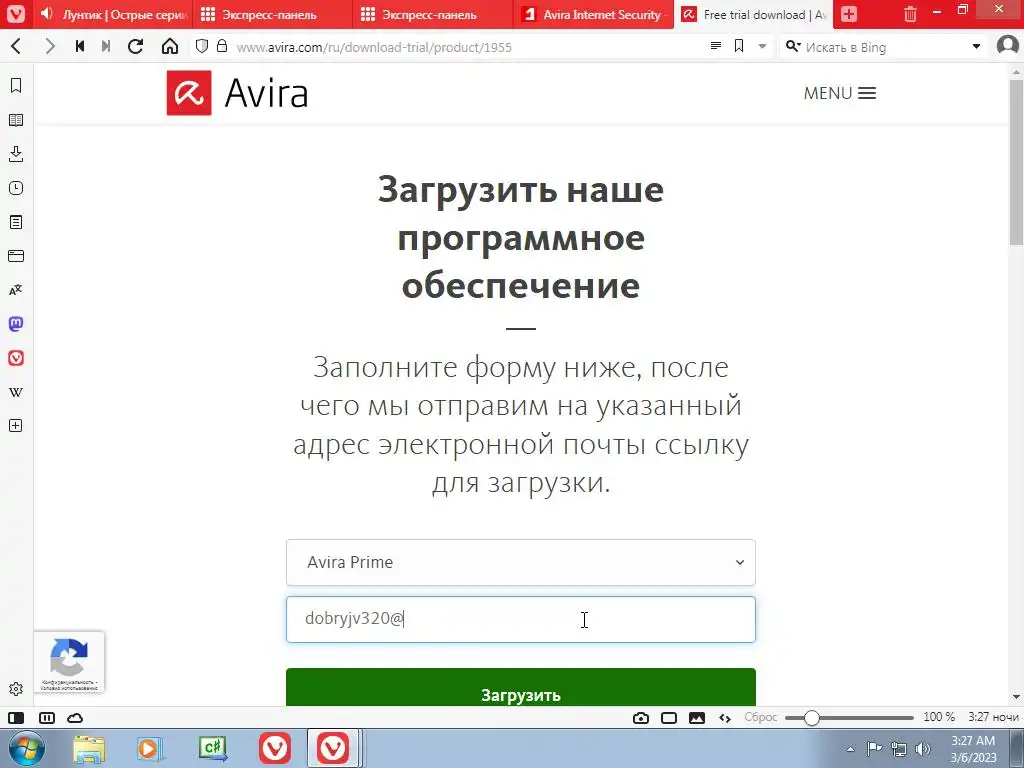Toggle reader view in address bar

pos(716,46)
